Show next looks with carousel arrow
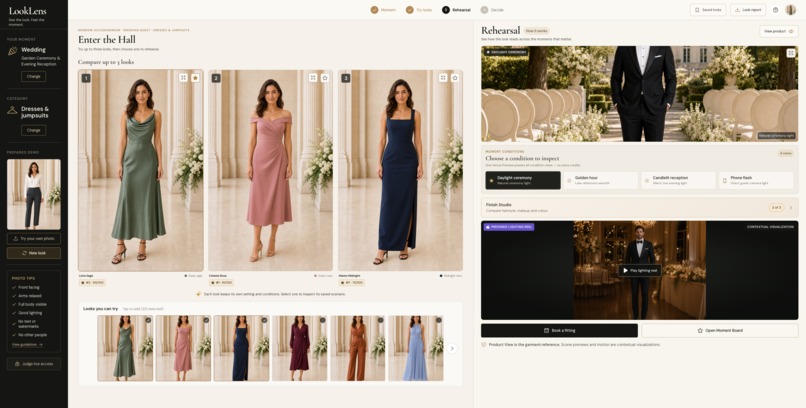The image size is (806, 408). point(452,348)
